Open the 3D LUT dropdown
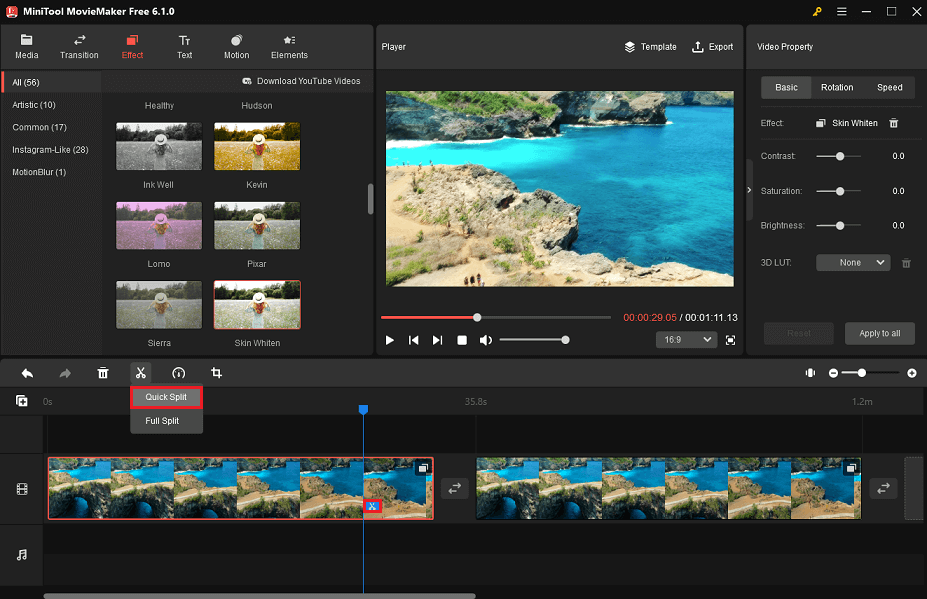This screenshot has height=599, width=927. [853, 263]
